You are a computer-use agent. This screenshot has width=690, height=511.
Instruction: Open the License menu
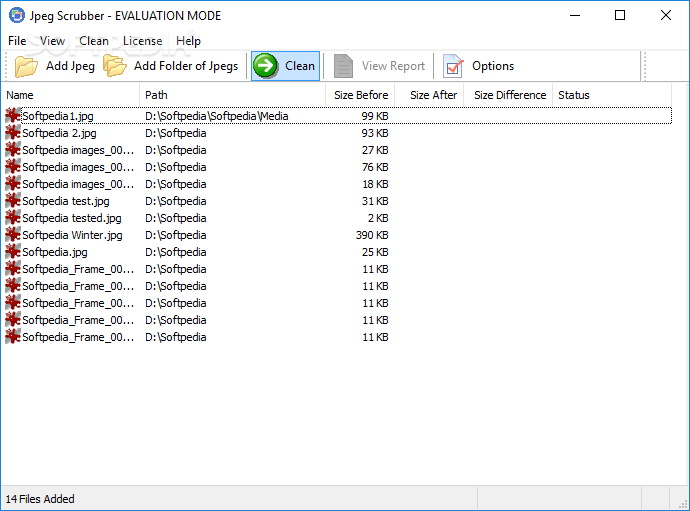click(143, 41)
